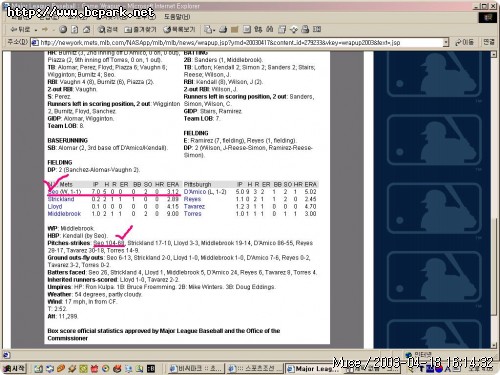Click the page scrollbar up arrow

494,54
